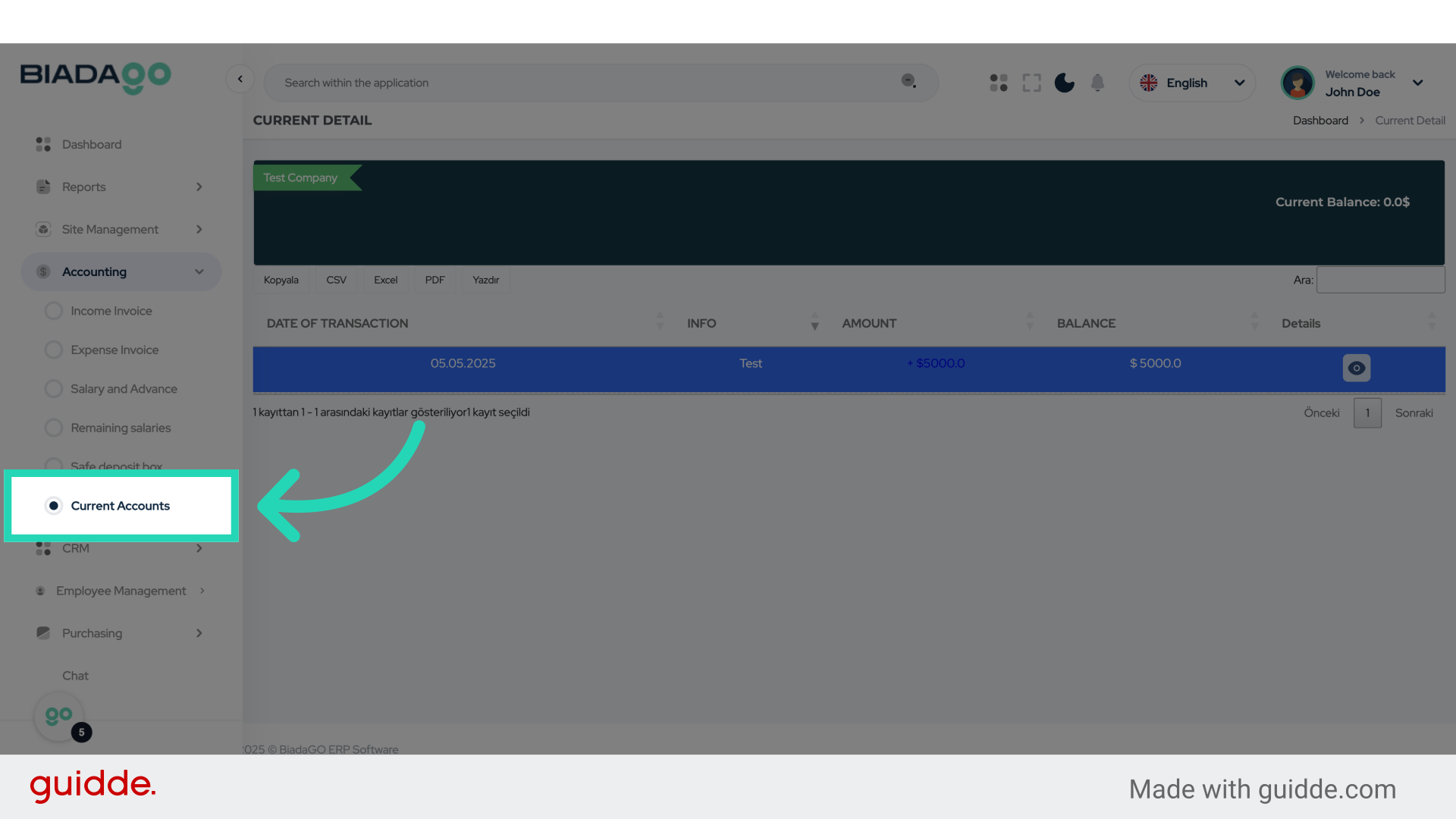Select Current Accounts radio item
The height and width of the screenshot is (819, 1456).
[120, 506]
